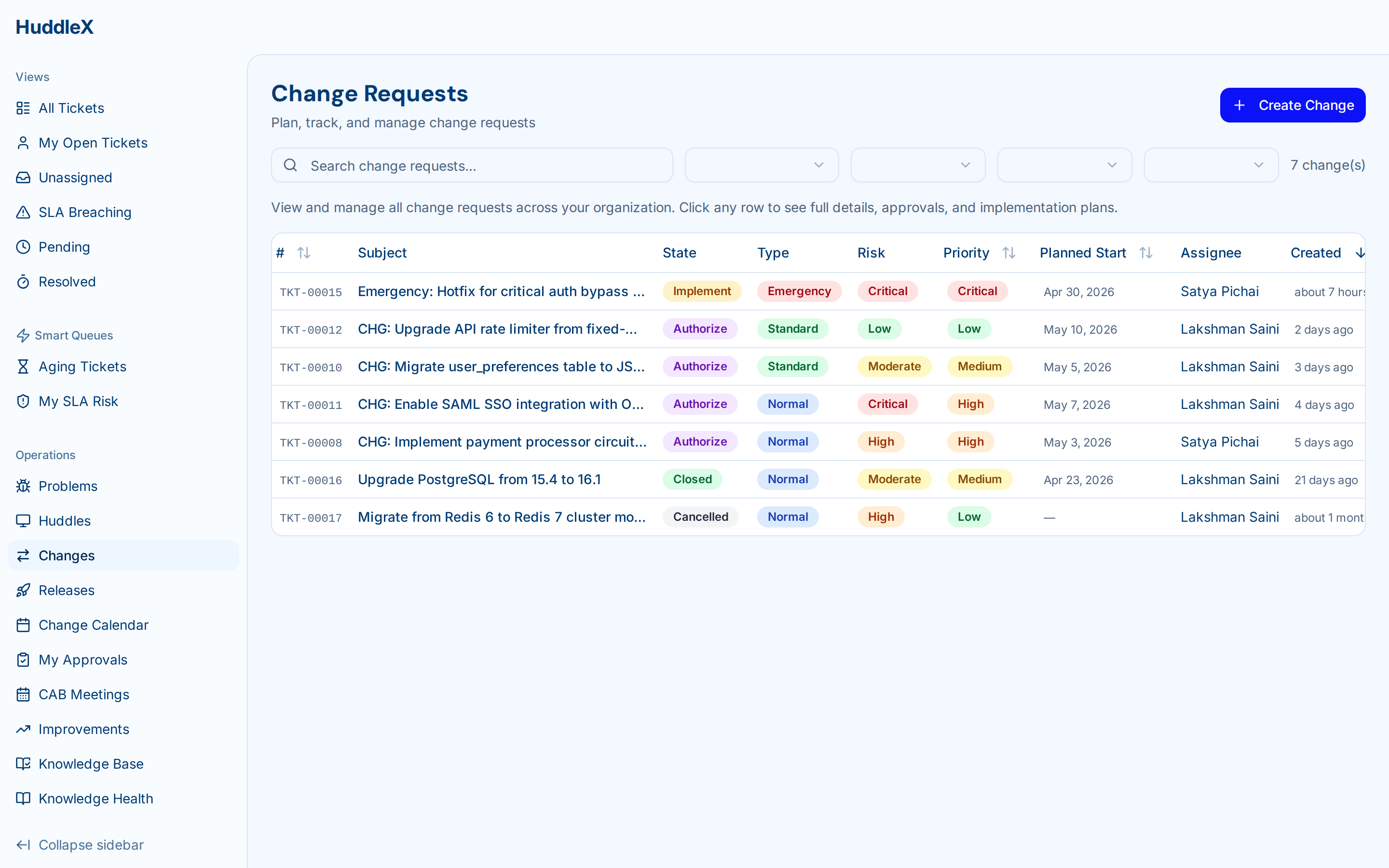
Task: Open My Open Tickets view
Action: pos(123,143)
